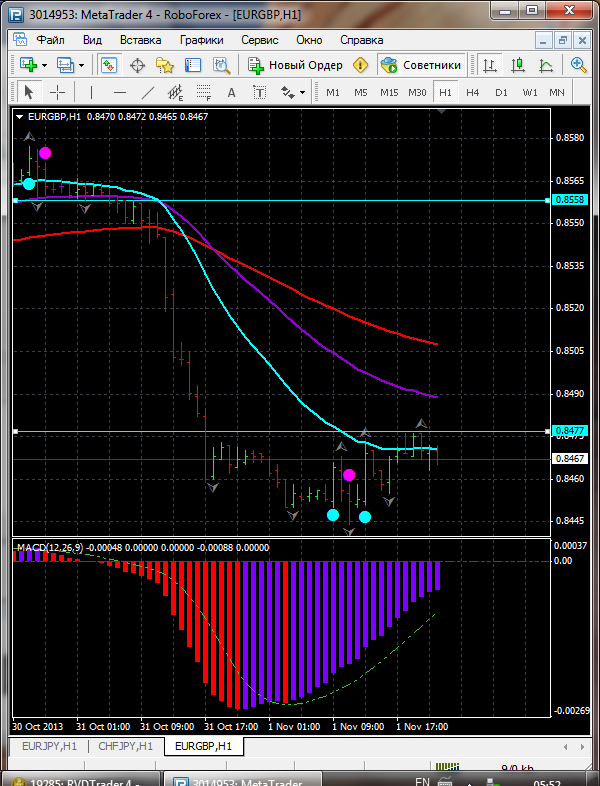600x786 pixels.
Task: Click the magenta dot near top-left candles
Action: (45, 153)
